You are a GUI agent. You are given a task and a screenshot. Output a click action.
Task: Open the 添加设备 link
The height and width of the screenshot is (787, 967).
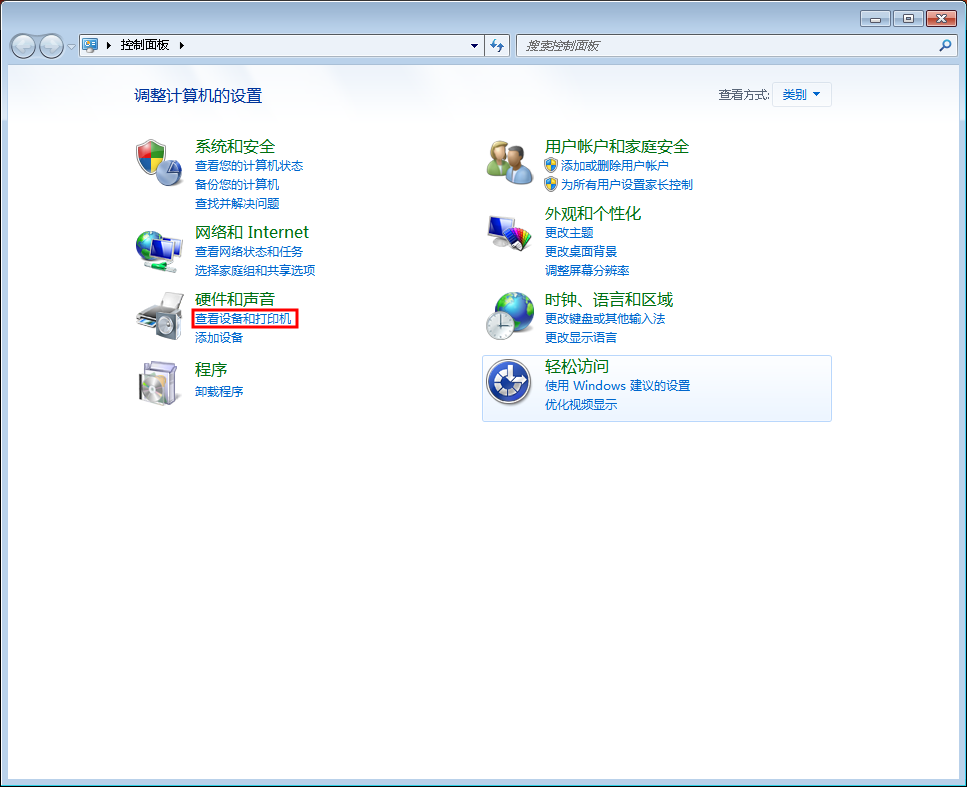point(219,337)
